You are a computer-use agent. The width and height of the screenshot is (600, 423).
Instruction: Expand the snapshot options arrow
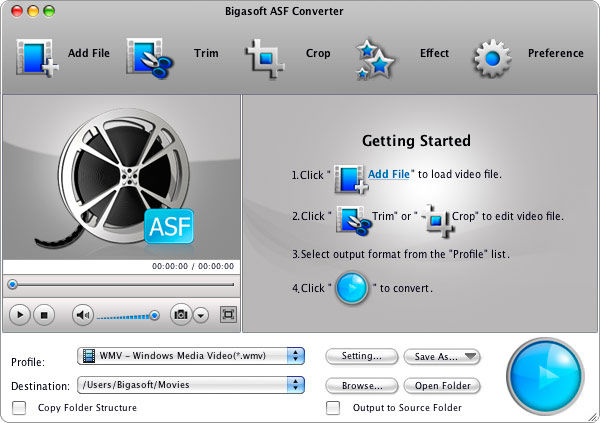(x=201, y=315)
